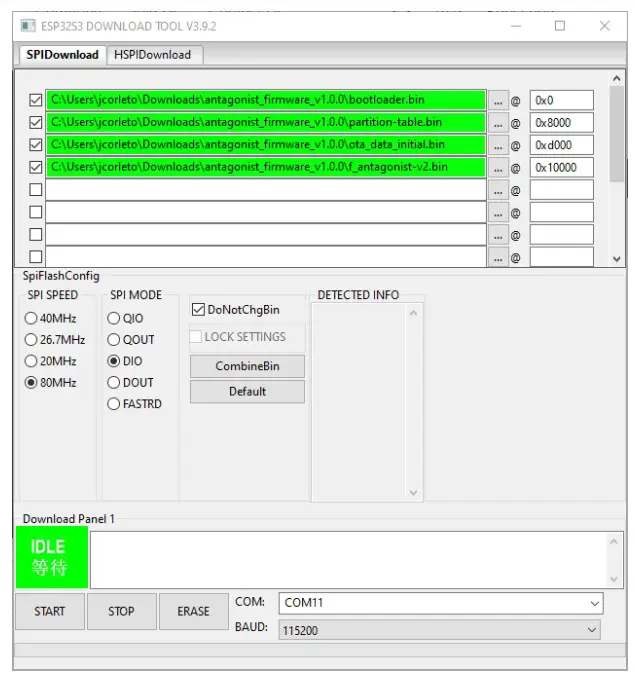
Task: Click the START button
Action: click(x=50, y=611)
